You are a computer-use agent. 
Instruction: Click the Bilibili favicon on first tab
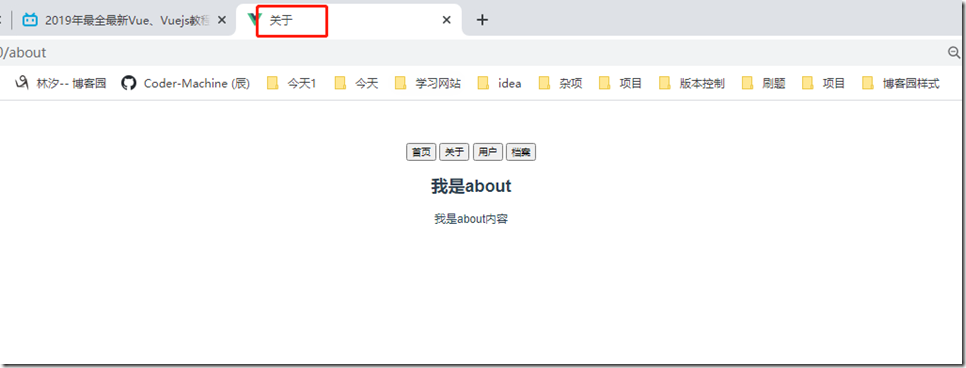tap(30, 20)
